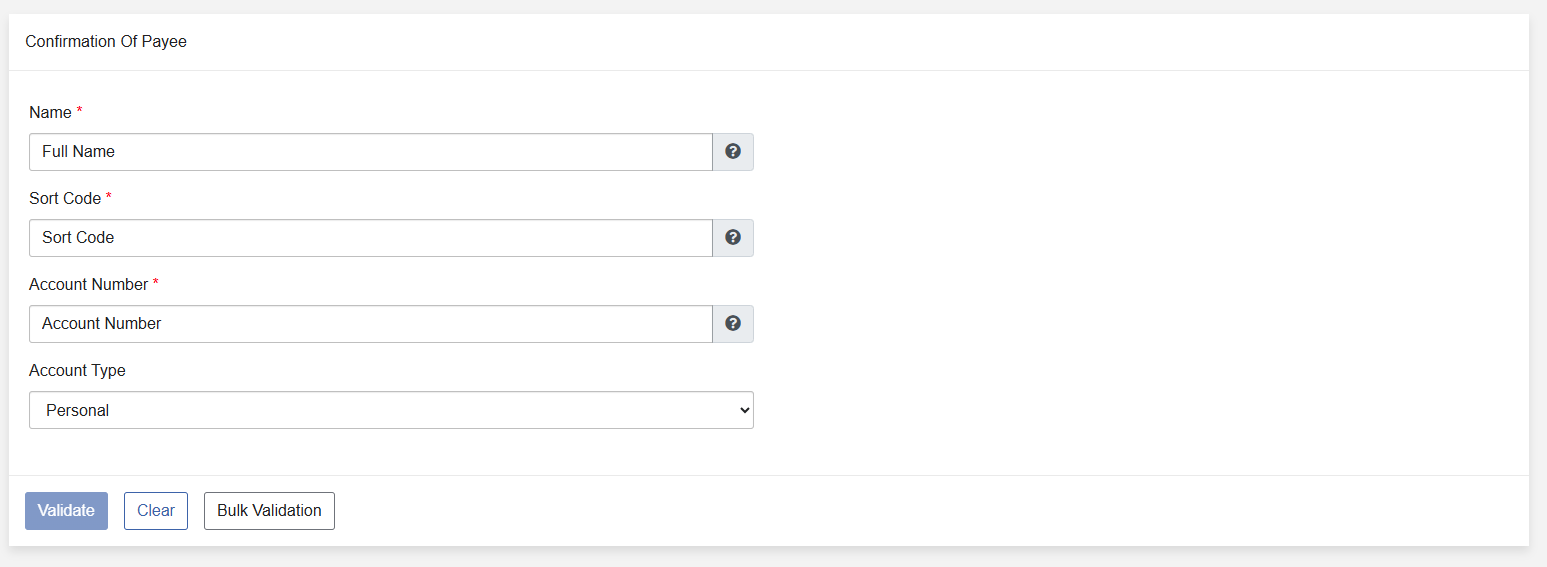Focus the Full Name input field
Image resolution: width=1547 pixels, height=567 pixels.
click(x=371, y=152)
